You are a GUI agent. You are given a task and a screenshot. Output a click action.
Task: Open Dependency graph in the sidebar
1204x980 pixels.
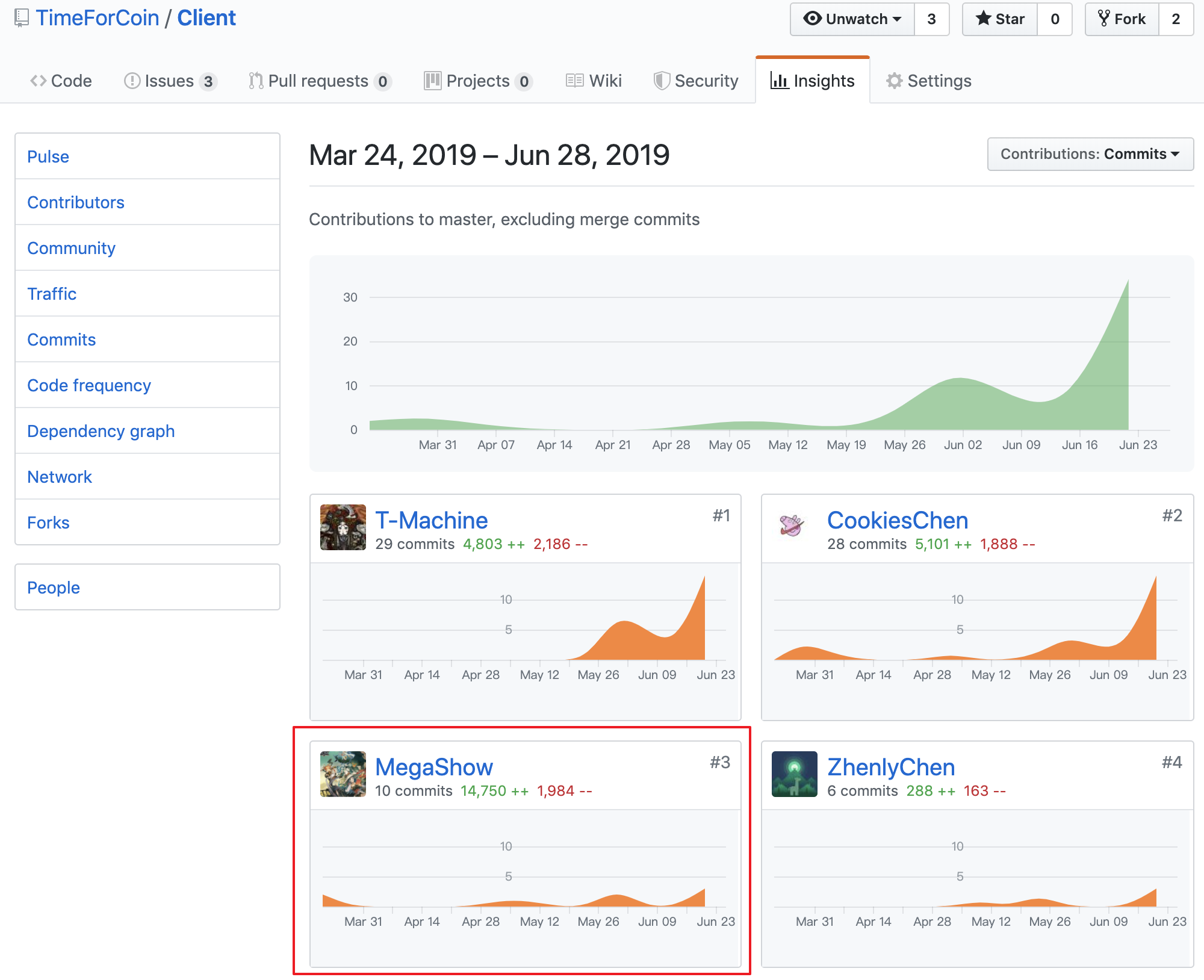(x=147, y=431)
